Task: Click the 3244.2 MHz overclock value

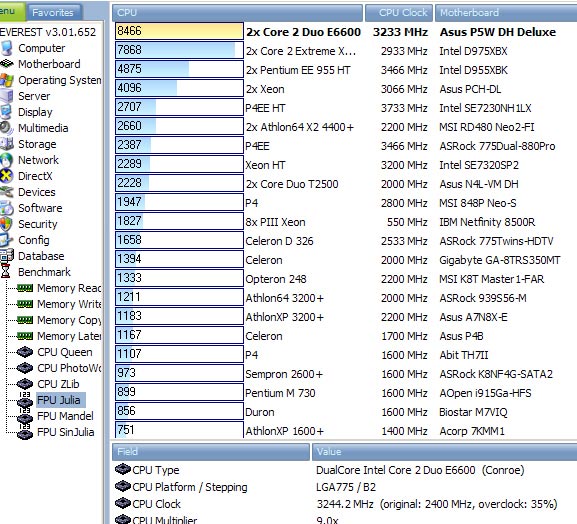Action: (x=437, y=504)
